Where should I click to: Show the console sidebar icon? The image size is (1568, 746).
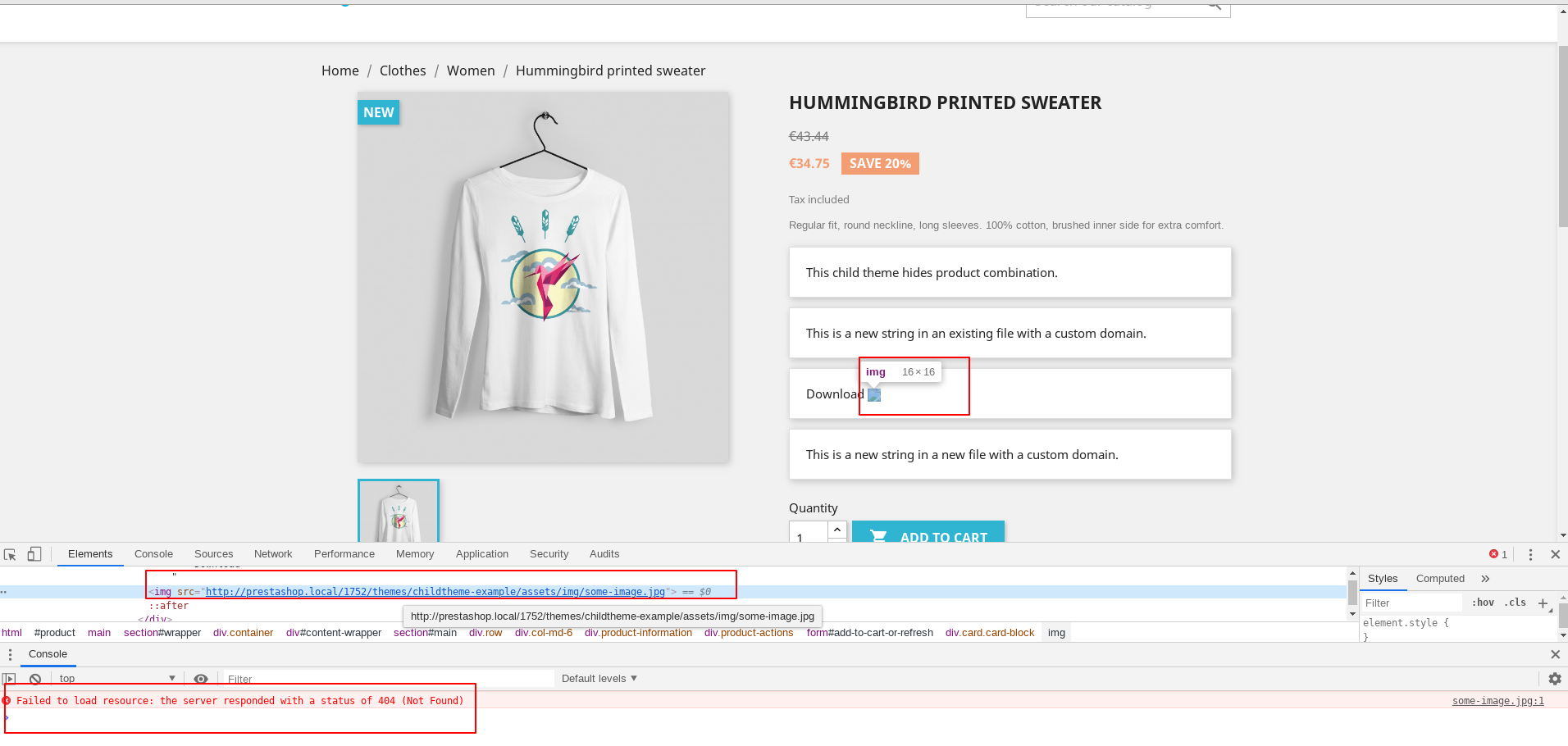pyautogui.click(x=9, y=679)
